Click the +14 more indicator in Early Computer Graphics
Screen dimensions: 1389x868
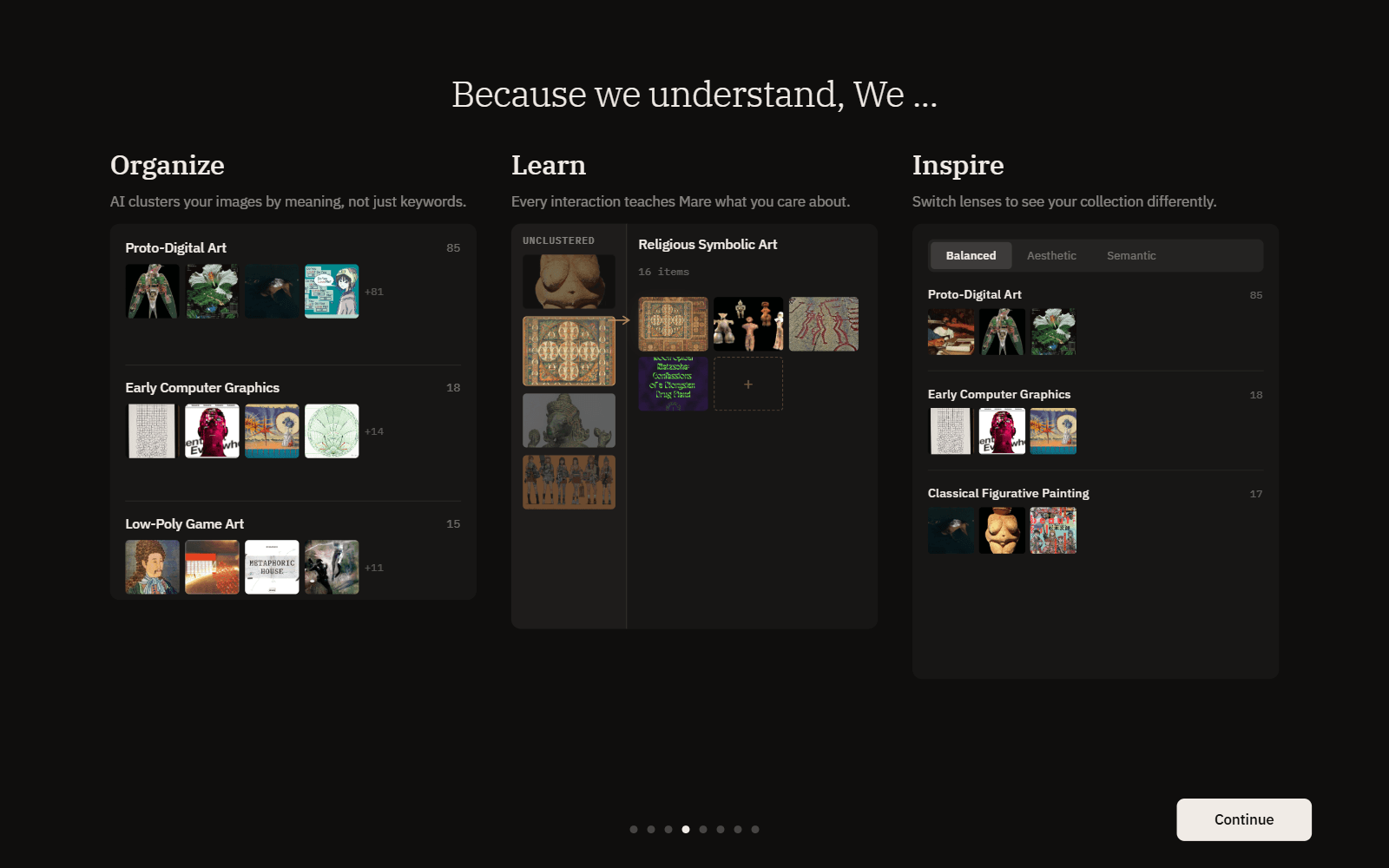(x=374, y=431)
